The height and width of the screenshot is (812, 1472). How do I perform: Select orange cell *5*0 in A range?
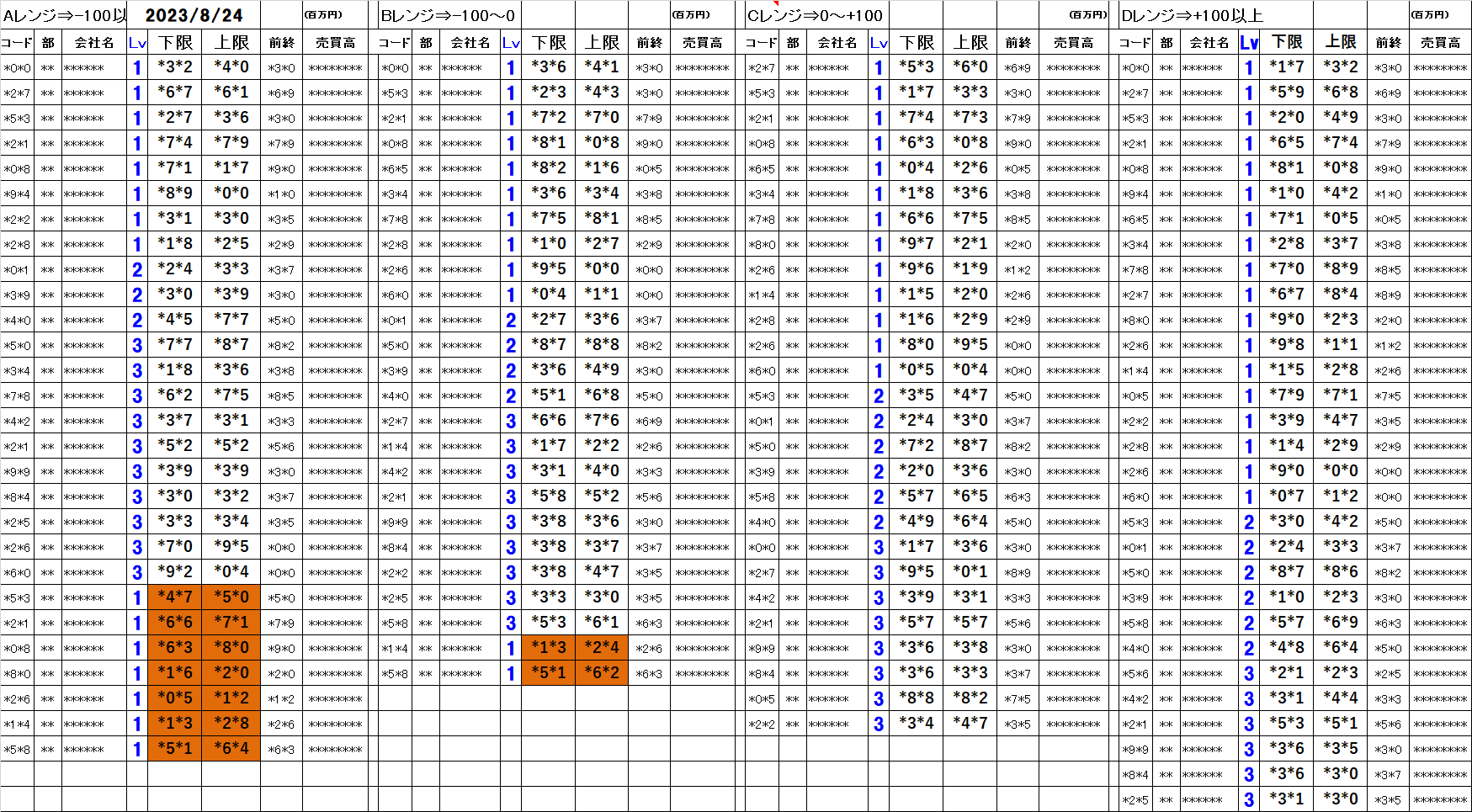pos(231,597)
